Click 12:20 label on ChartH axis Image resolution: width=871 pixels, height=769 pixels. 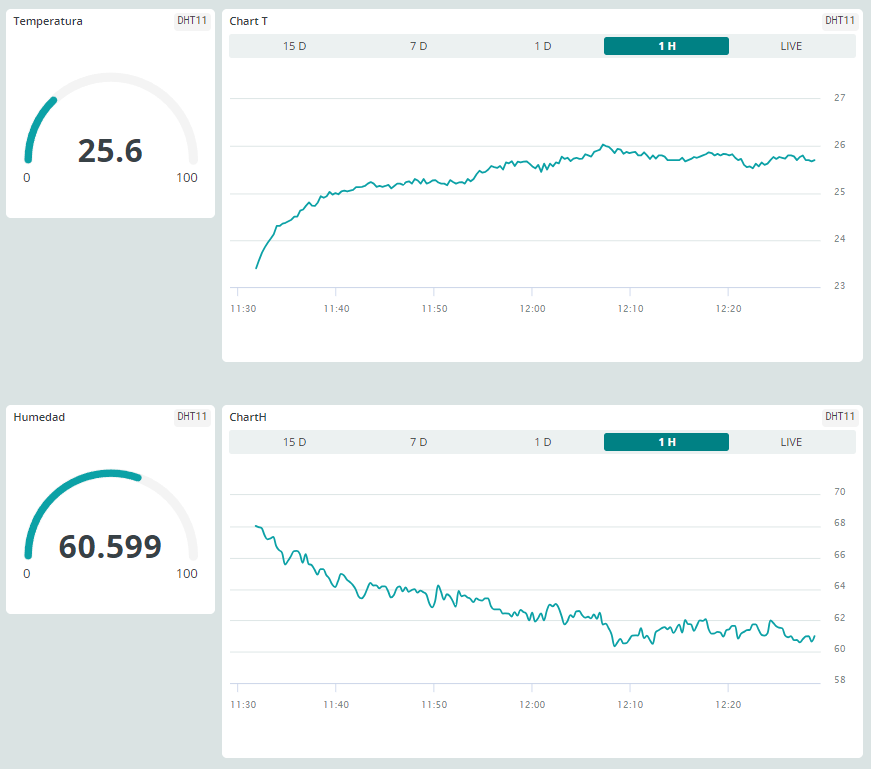tap(728, 705)
